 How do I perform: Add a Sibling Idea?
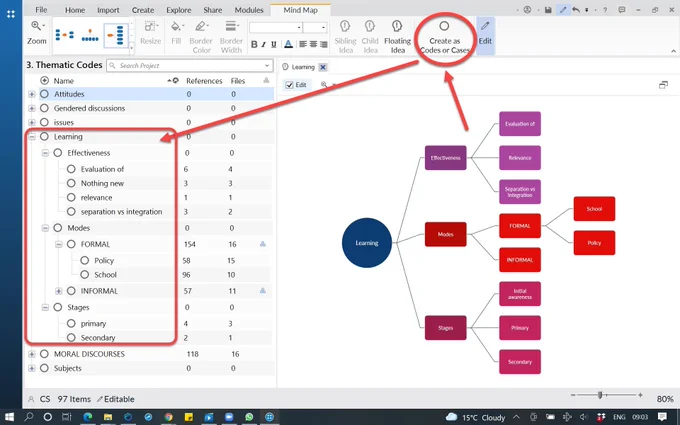345,36
